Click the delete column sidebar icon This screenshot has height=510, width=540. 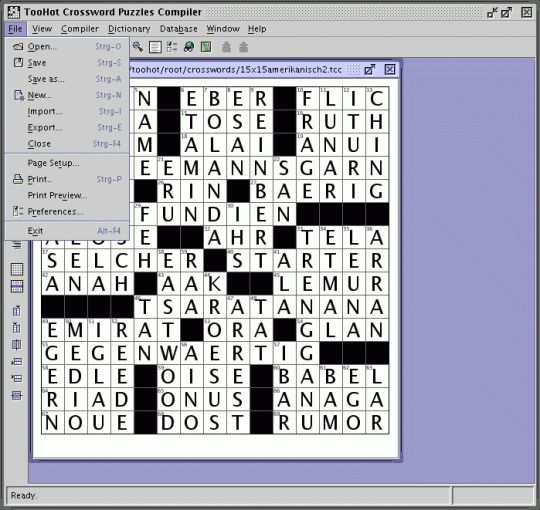pos(17,345)
